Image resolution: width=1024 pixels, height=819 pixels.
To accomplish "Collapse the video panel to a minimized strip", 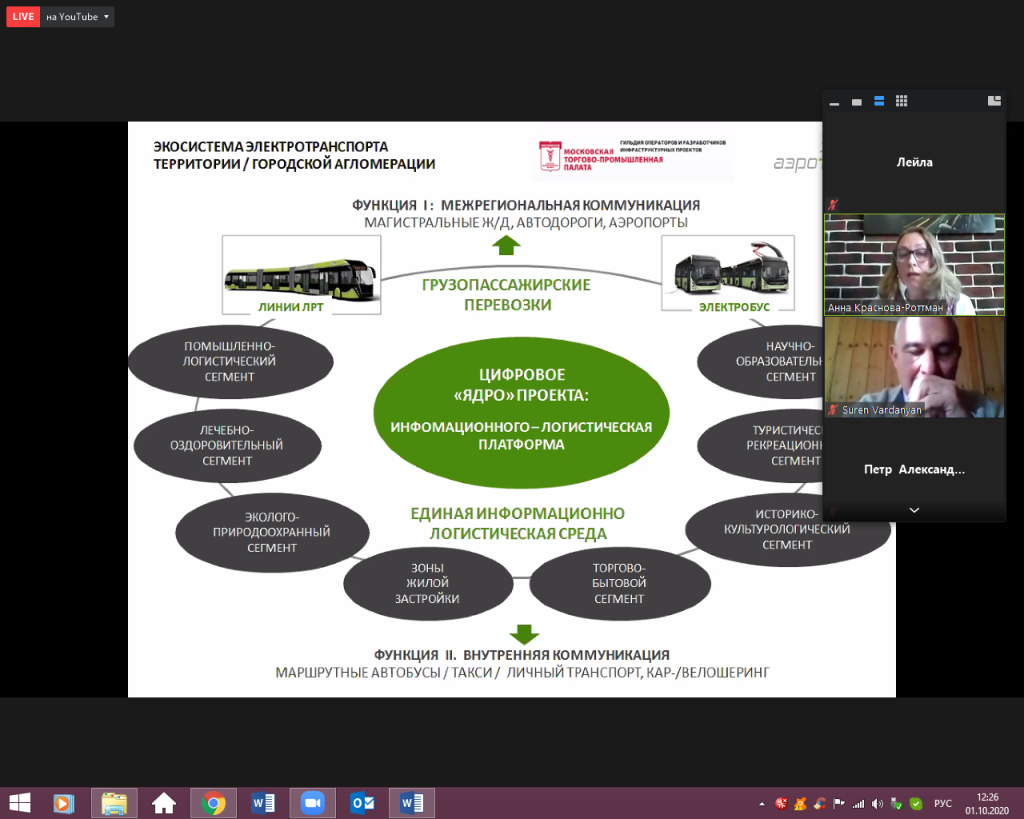I will pos(835,101).
